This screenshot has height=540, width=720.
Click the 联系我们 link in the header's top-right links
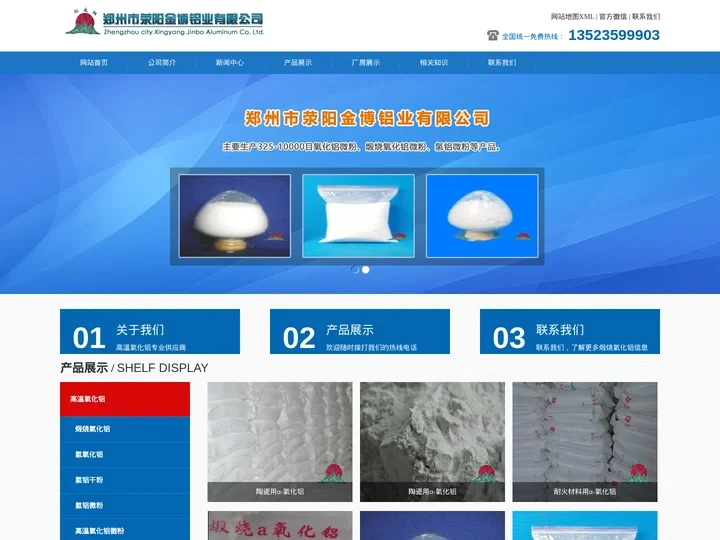tap(646, 17)
